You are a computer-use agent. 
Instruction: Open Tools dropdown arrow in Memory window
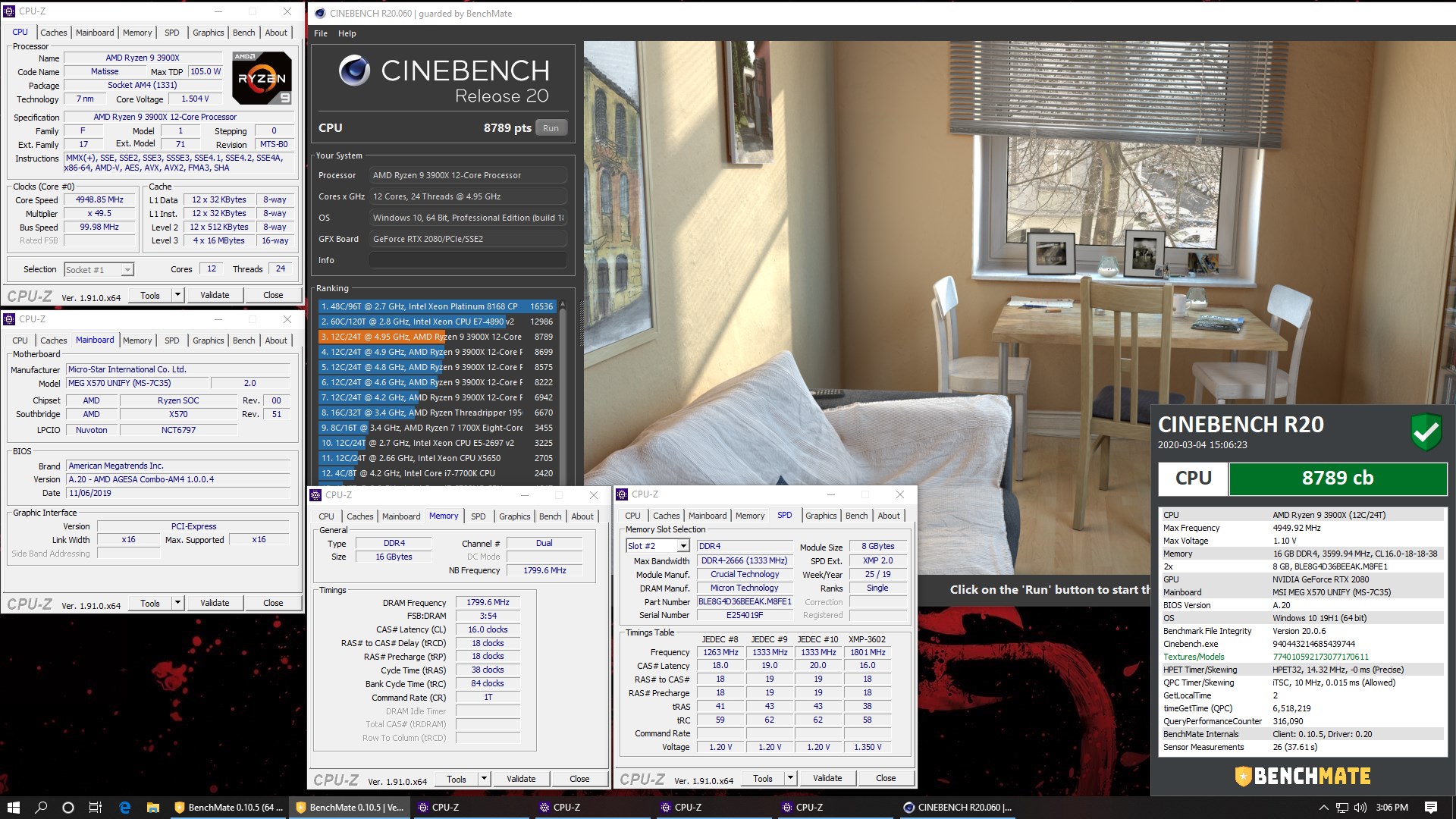(484, 779)
